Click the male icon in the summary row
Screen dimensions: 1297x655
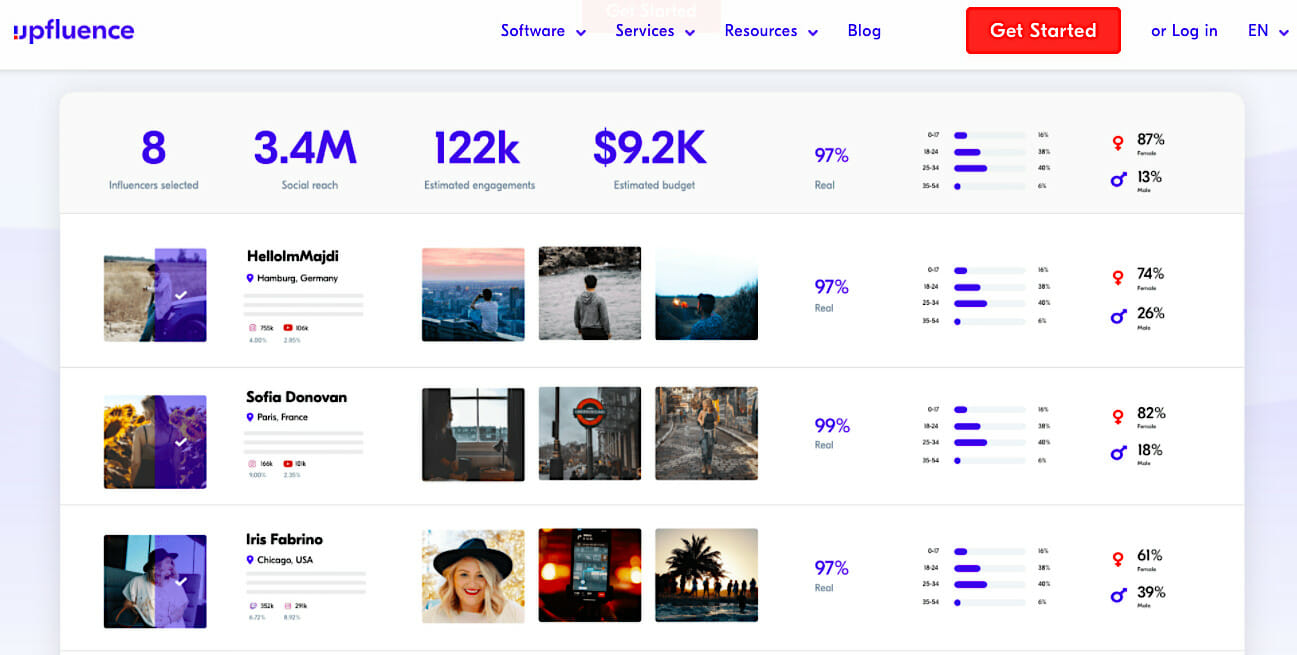pyautogui.click(x=1118, y=180)
